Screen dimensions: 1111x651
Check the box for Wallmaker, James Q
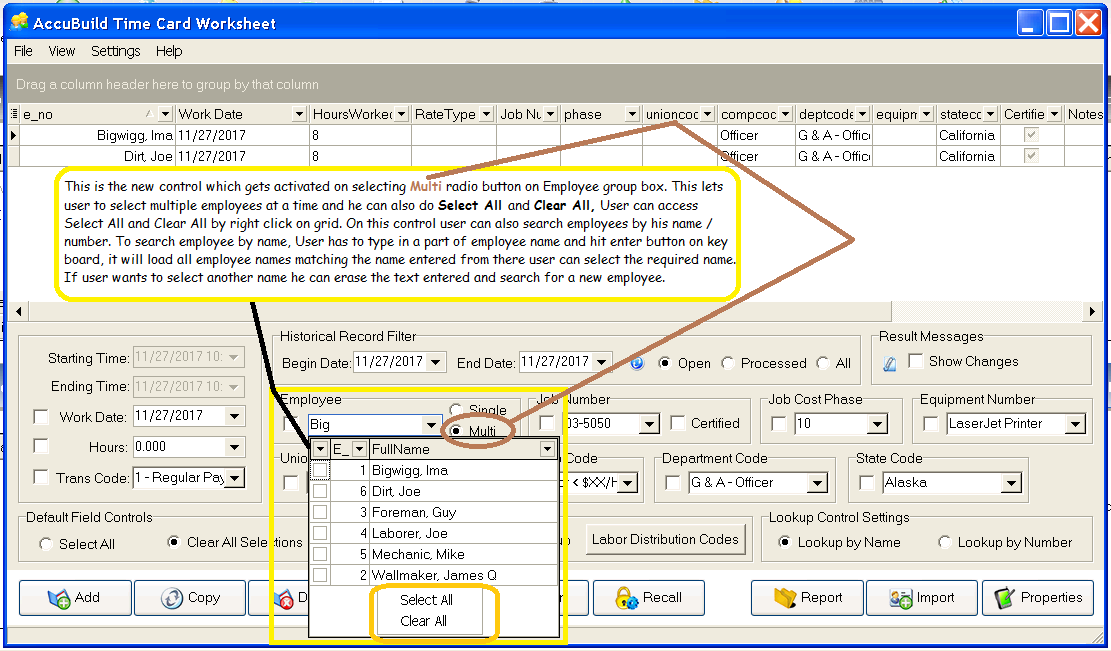point(320,574)
